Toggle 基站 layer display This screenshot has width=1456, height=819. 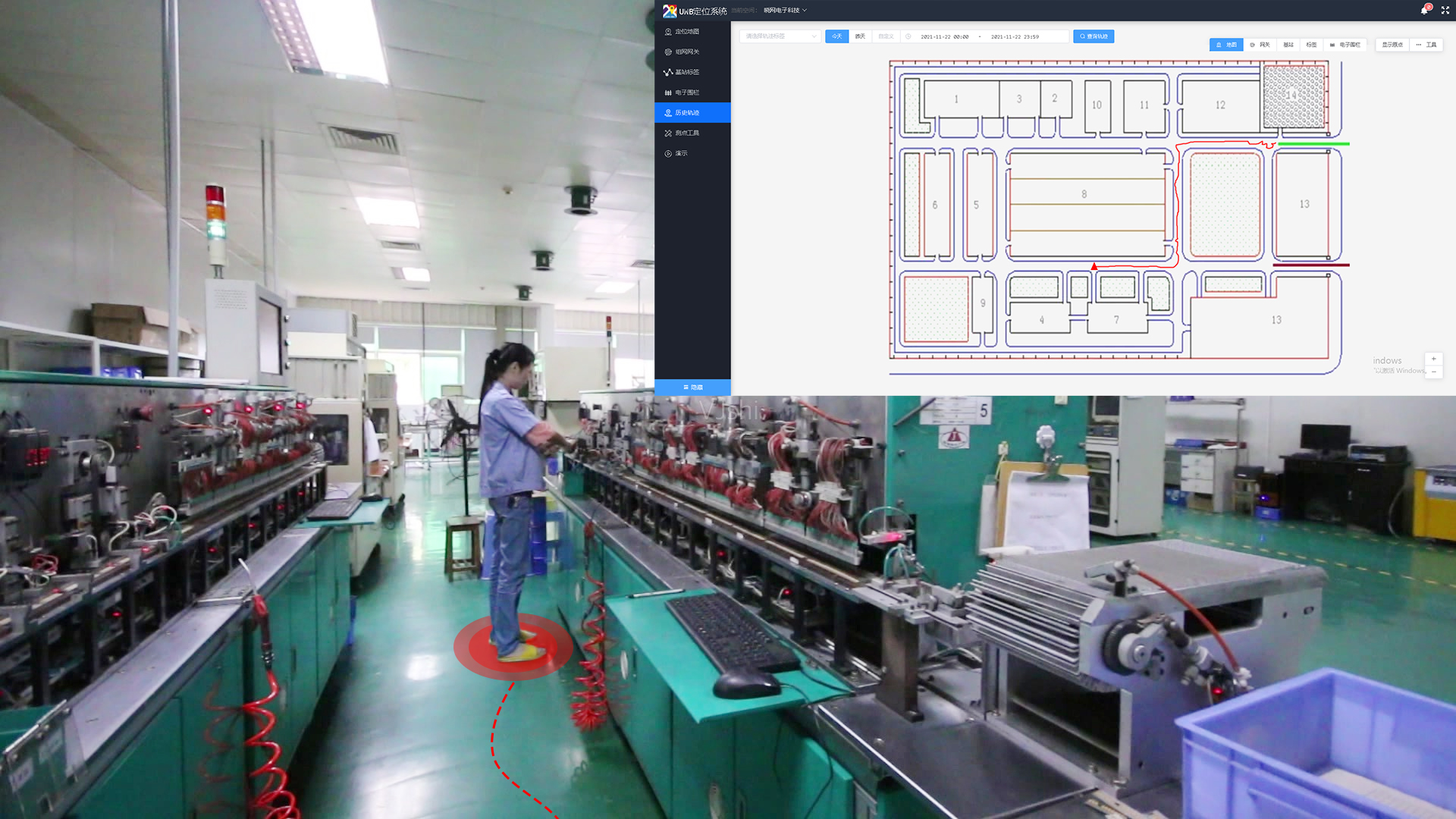[x=1288, y=45]
